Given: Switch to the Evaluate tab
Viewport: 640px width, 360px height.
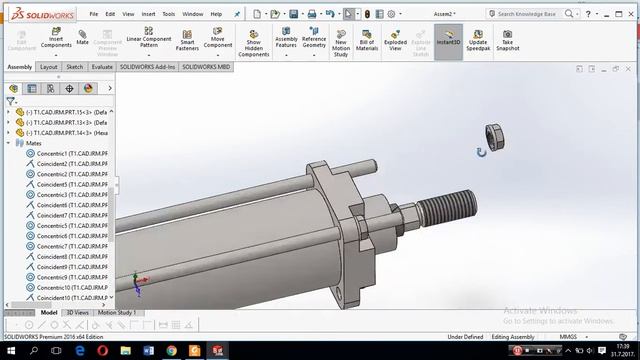Looking at the screenshot, I should 102,67.
